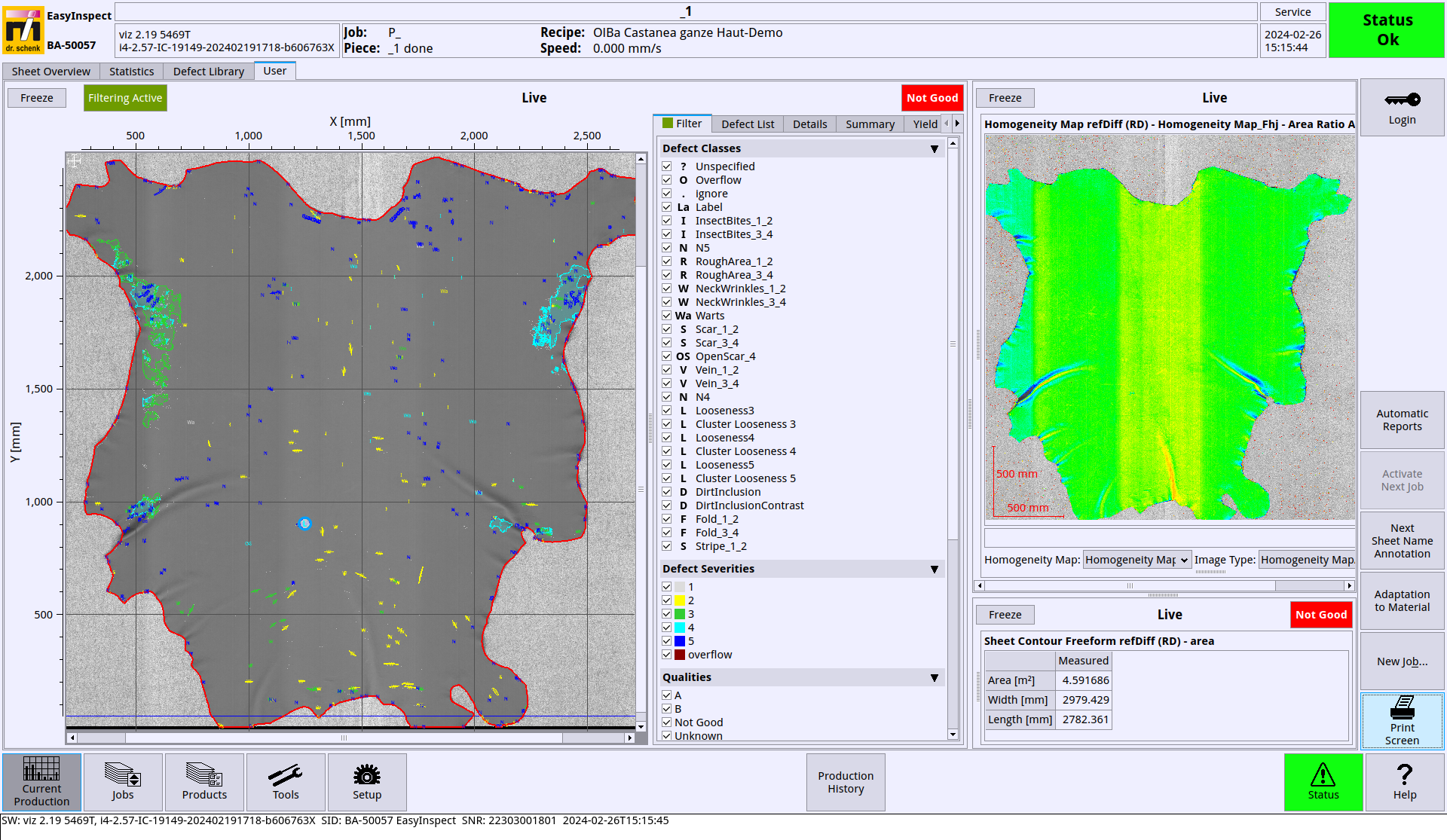Open the Homogeneity Map dropdown
Viewport: 1447px width, 840px height.
(1137, 560)
